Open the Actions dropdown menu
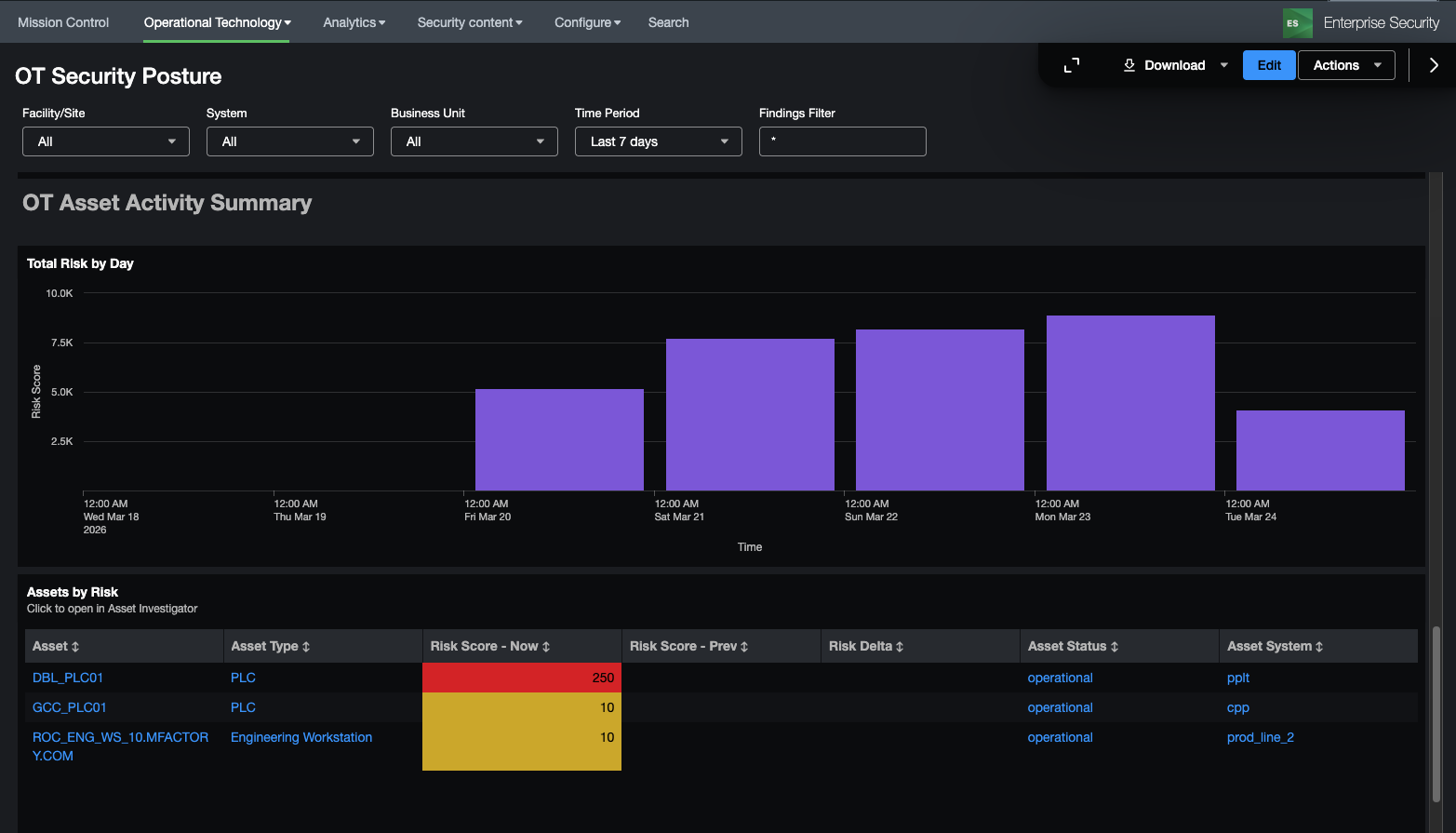Viewport: 1456px width, 833px height. coord(1346,65)
